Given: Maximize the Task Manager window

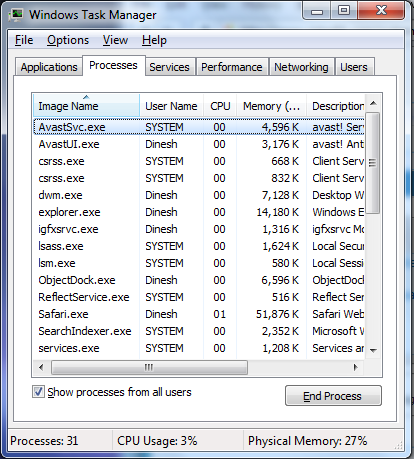Looking at the screenshot, I should (x=344, y=11).
